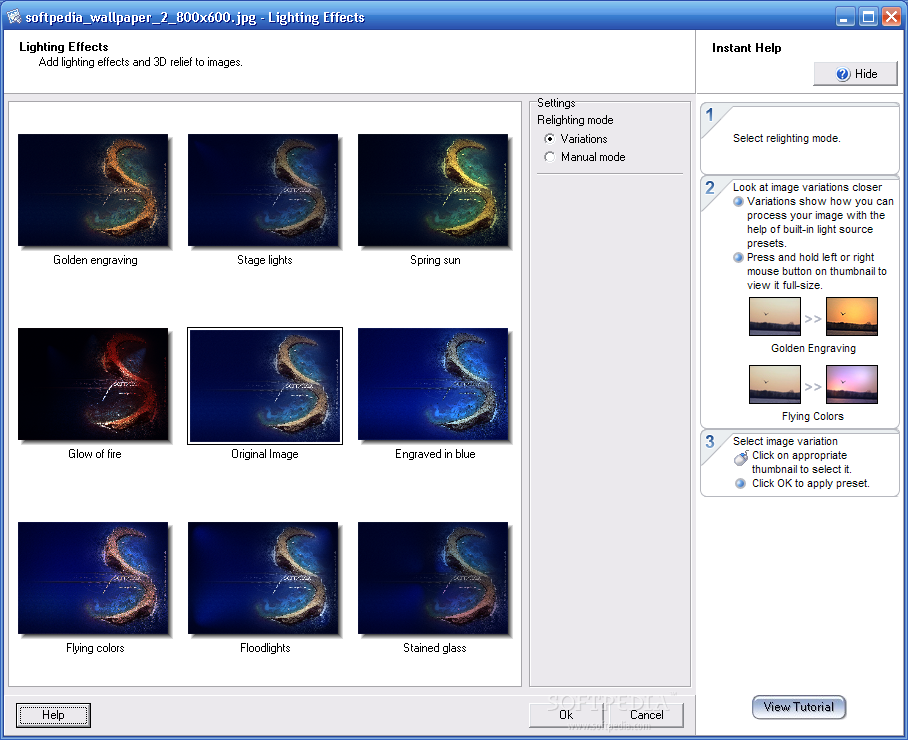The width and height of the screenshot is (908, 740).
Task: Select the Golden engraving variation thumbnail
Action: 93,190
